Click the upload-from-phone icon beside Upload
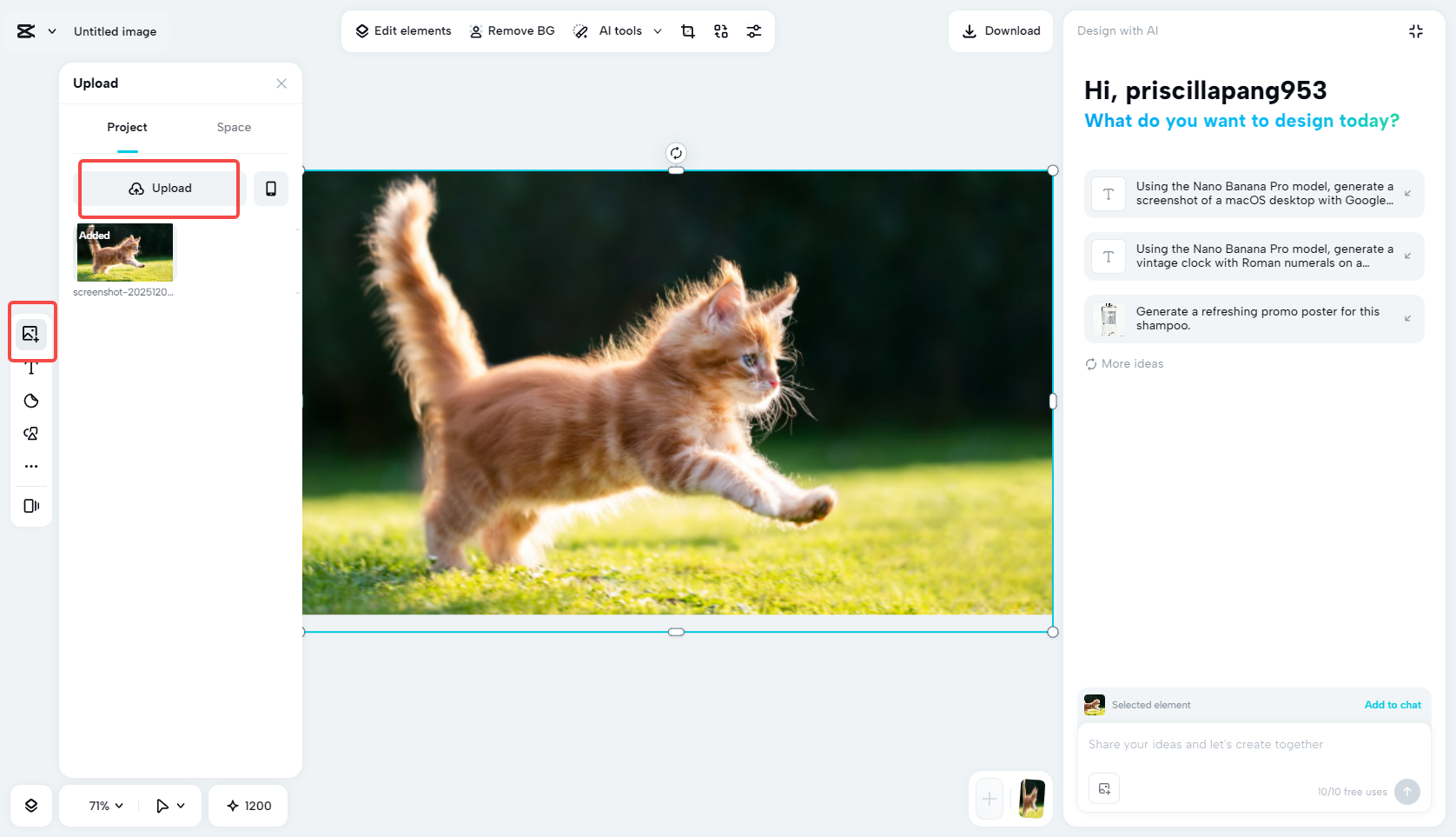This screenshot has width=1456, height=837. [x=270, y=188]
